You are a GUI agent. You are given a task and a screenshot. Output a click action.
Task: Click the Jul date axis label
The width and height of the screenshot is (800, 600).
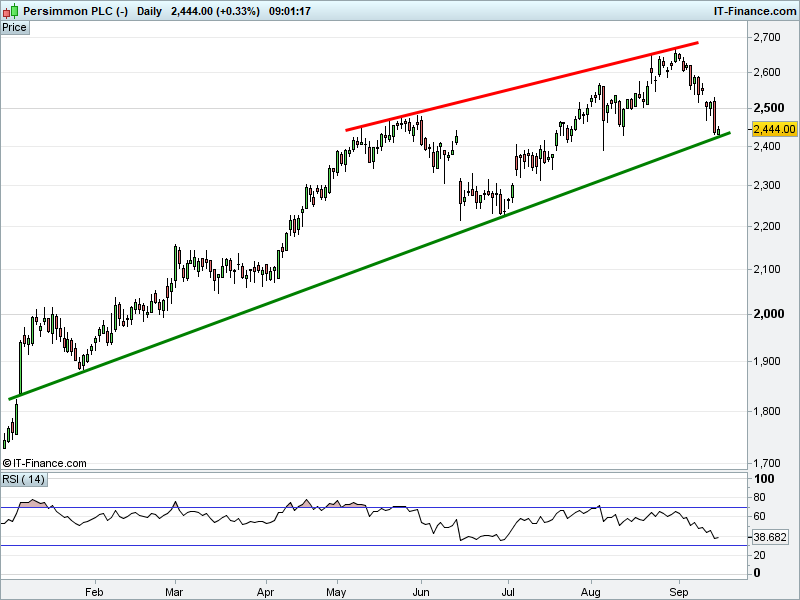pos(508,592)
